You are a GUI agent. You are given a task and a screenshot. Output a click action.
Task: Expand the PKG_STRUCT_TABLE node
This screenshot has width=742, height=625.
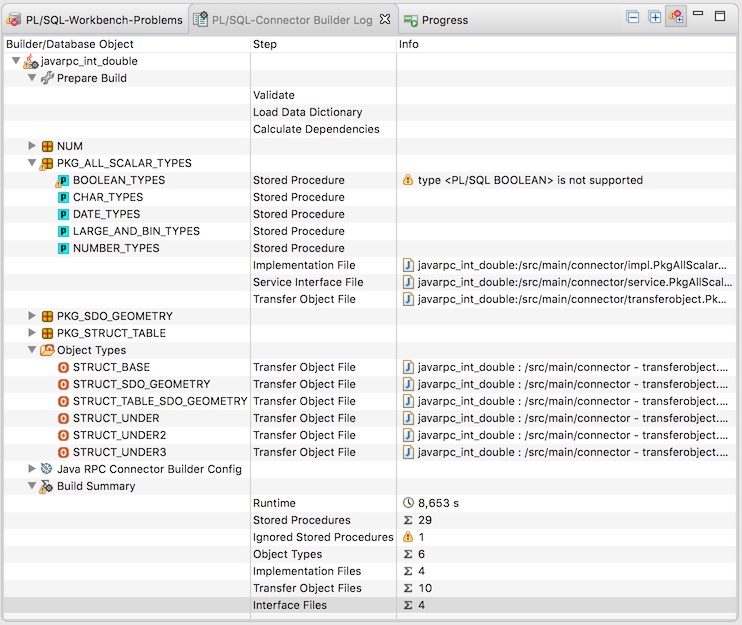tap(32, 332)
